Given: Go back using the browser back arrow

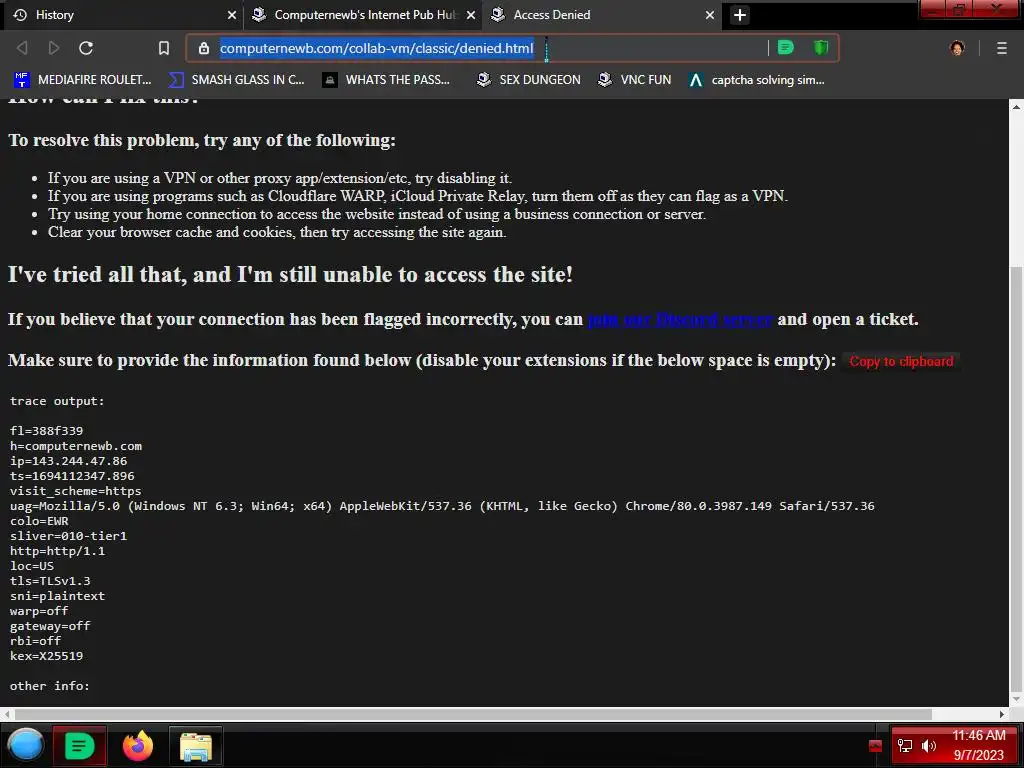Looking at the screenshot, I should coord(22,48).
